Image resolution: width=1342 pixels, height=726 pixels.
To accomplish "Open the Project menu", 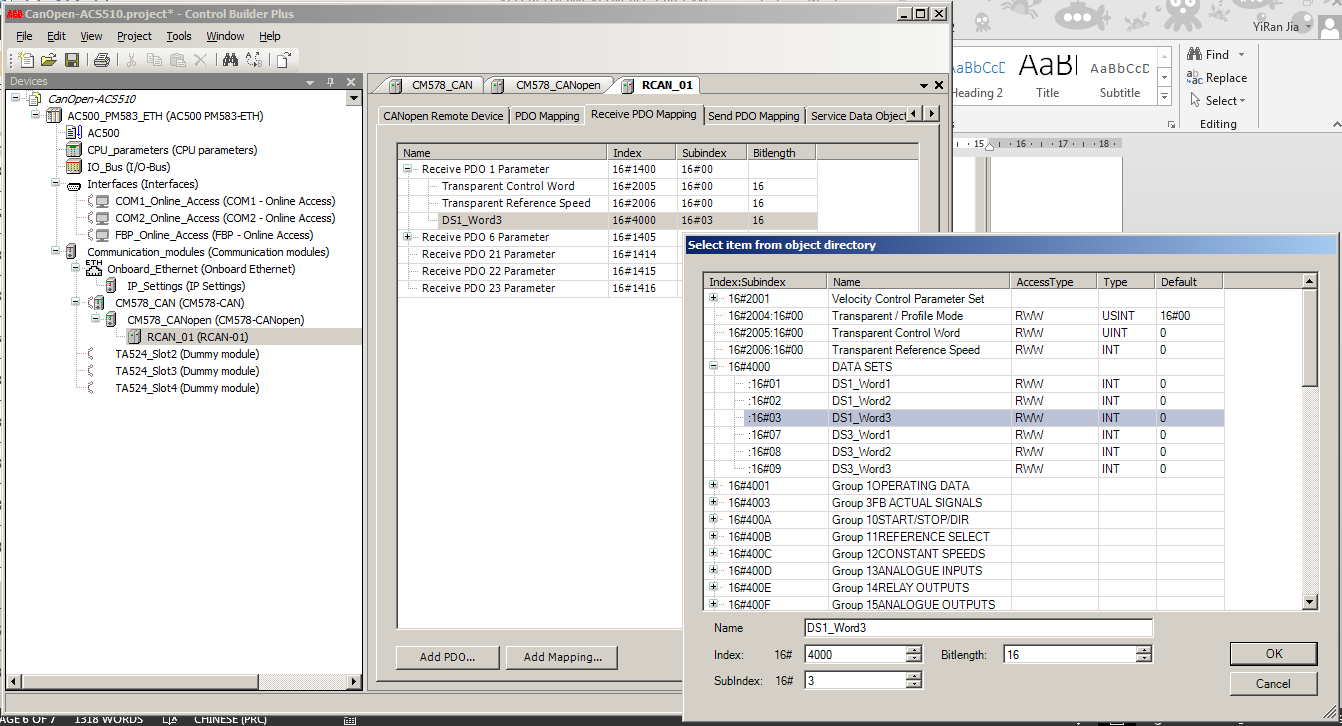I will (134, 36).
